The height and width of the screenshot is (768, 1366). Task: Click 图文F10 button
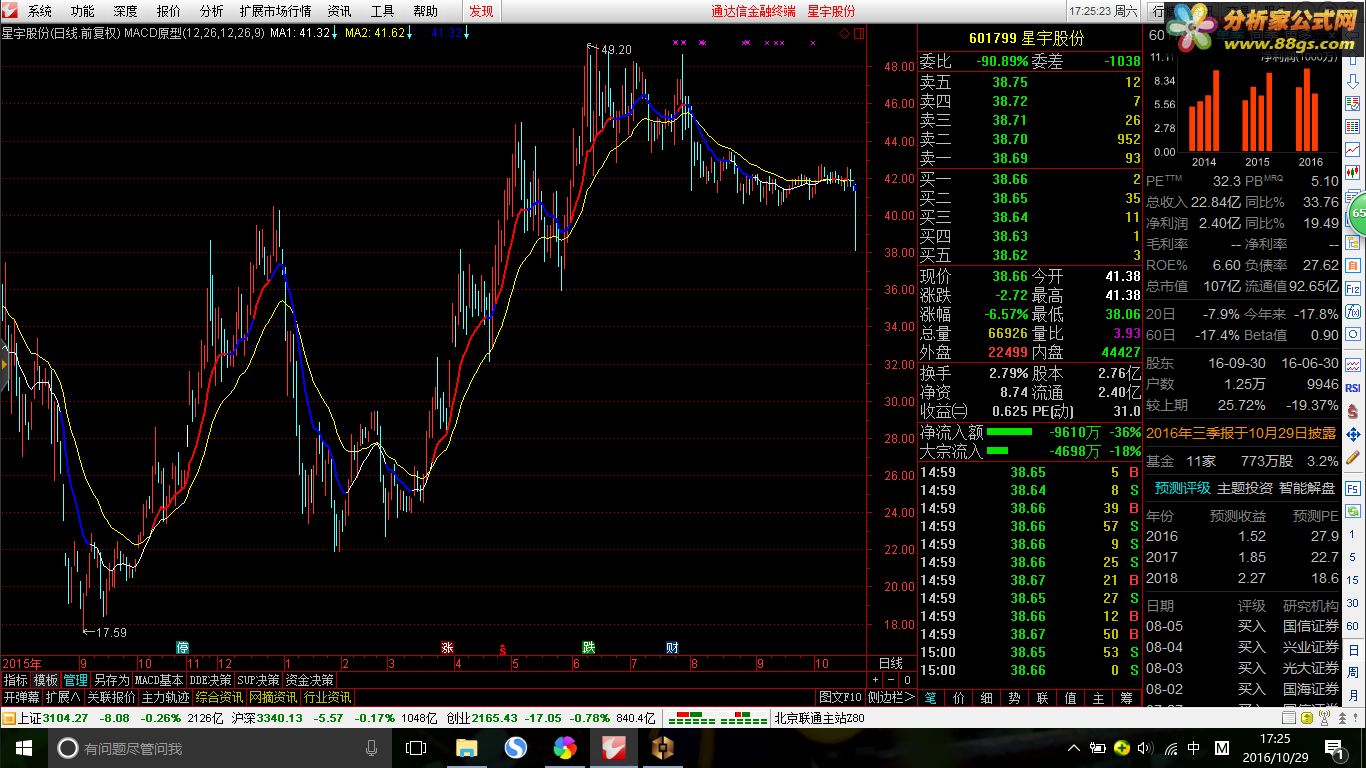pos(841,697)
